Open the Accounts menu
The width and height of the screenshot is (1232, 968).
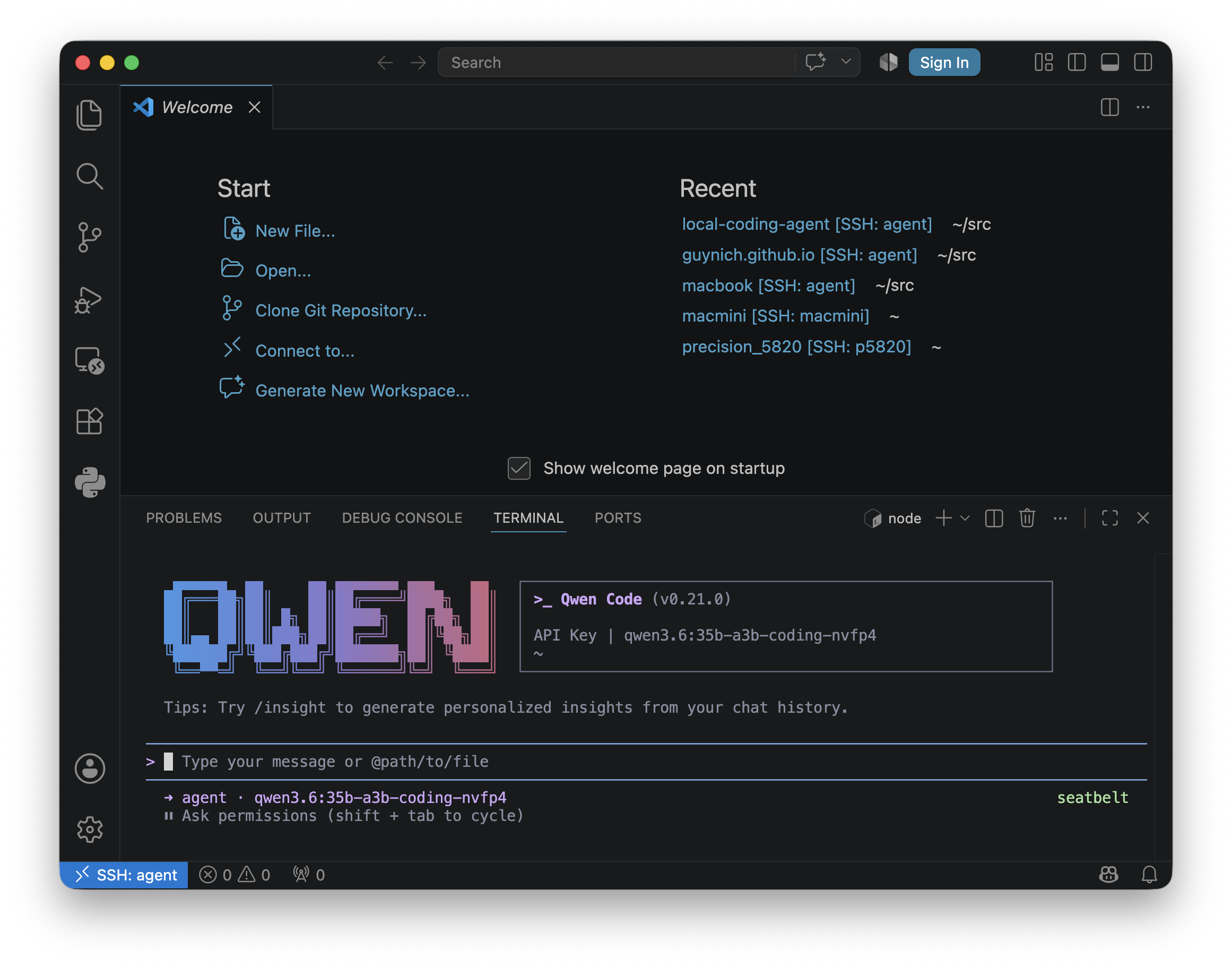coord(90,768)
